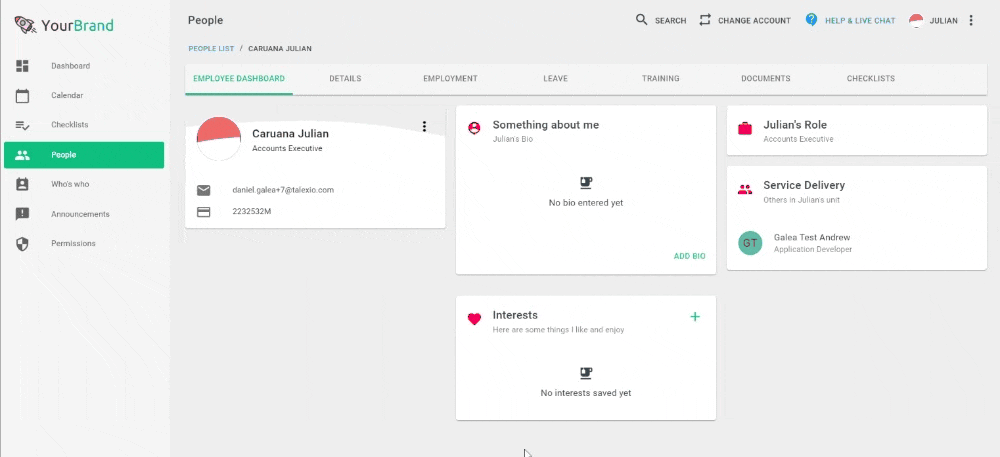The image size is (1000, 457).
Task: Click the People page title
Action: tap(205, 20)
